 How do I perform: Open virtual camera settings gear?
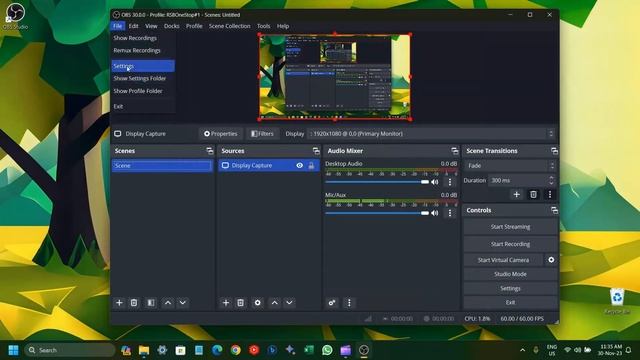551,260
